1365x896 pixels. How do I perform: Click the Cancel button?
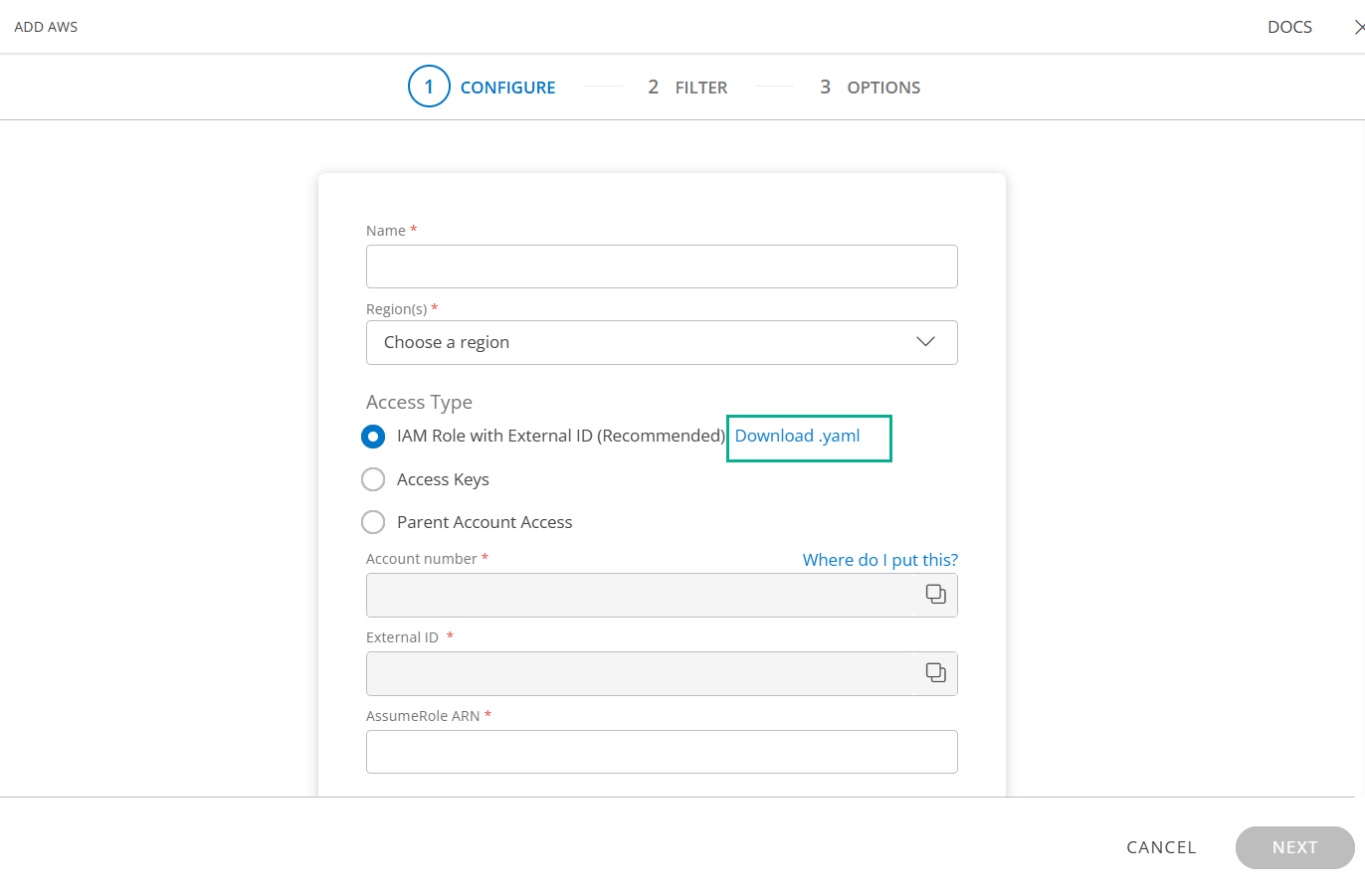click(1161, 847)
